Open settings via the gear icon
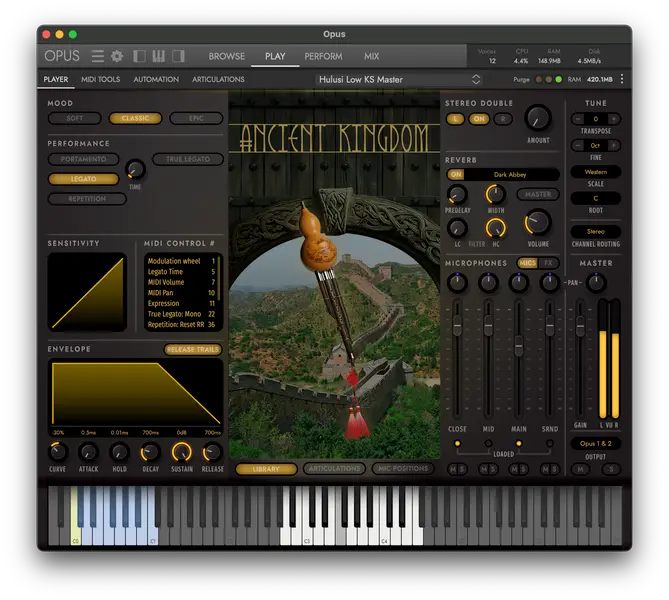 [x=117, y=56]
